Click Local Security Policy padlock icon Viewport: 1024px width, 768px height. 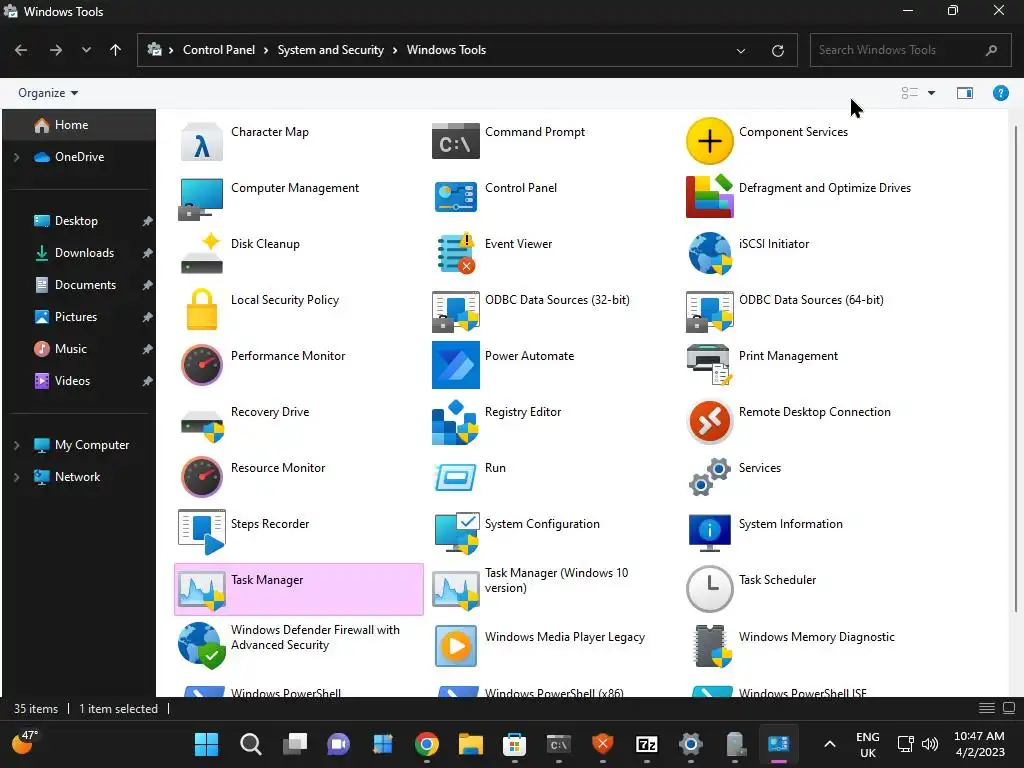201,310
